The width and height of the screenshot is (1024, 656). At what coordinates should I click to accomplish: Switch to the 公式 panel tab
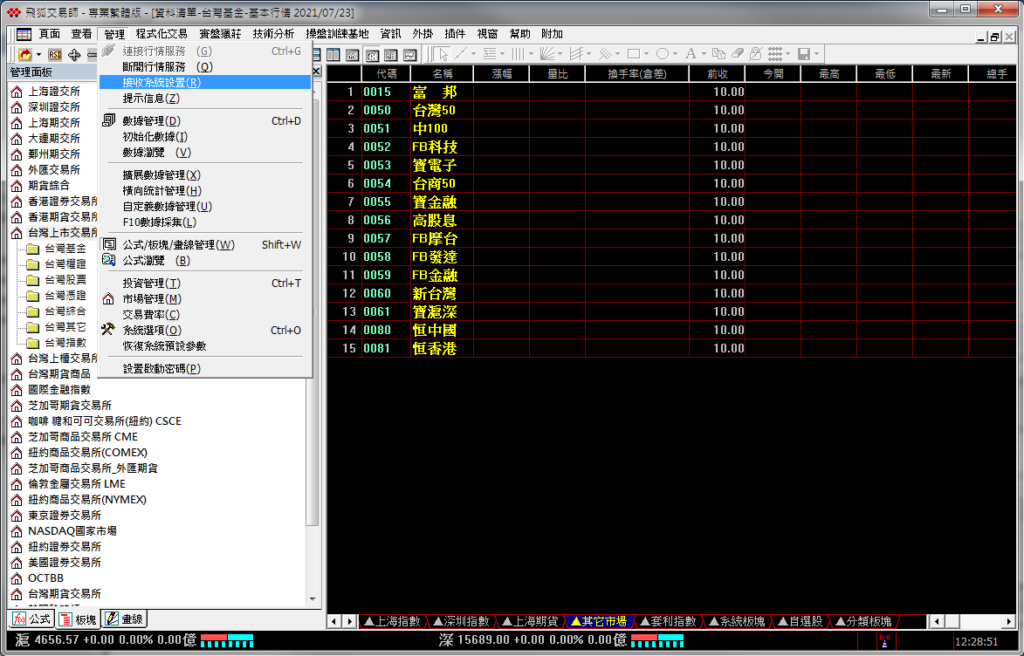point(31,619)
